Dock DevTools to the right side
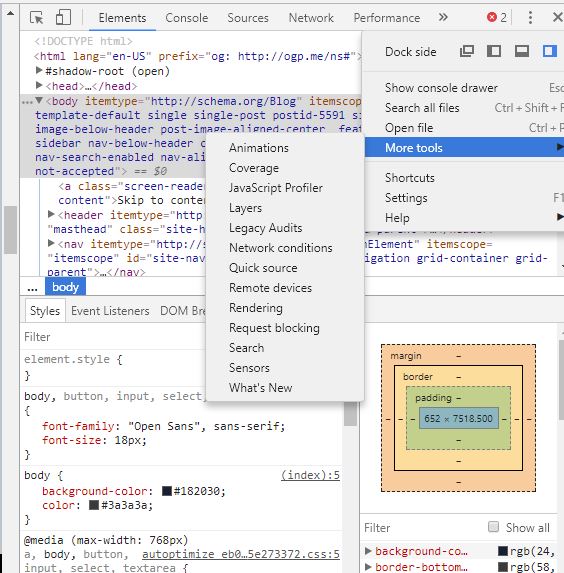 point(549,51)
